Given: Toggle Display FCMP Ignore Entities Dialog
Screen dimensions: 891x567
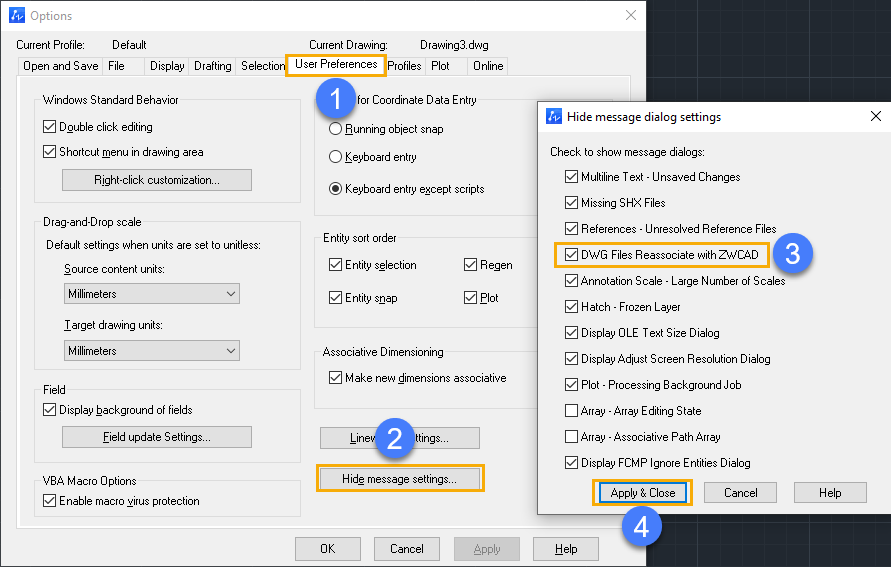Looking at the screenshot, I should [x=572, y=463].
